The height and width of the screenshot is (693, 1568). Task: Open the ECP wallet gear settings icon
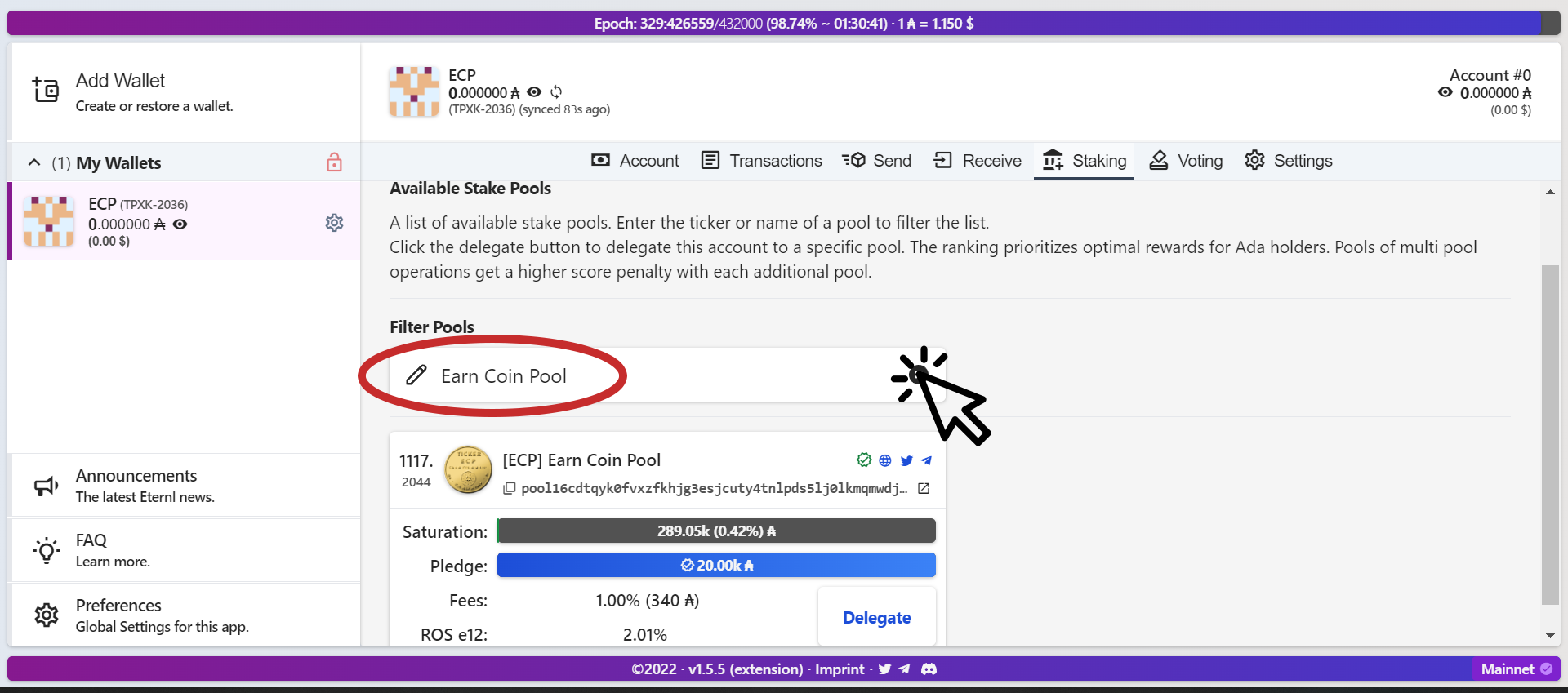(334, 223)
